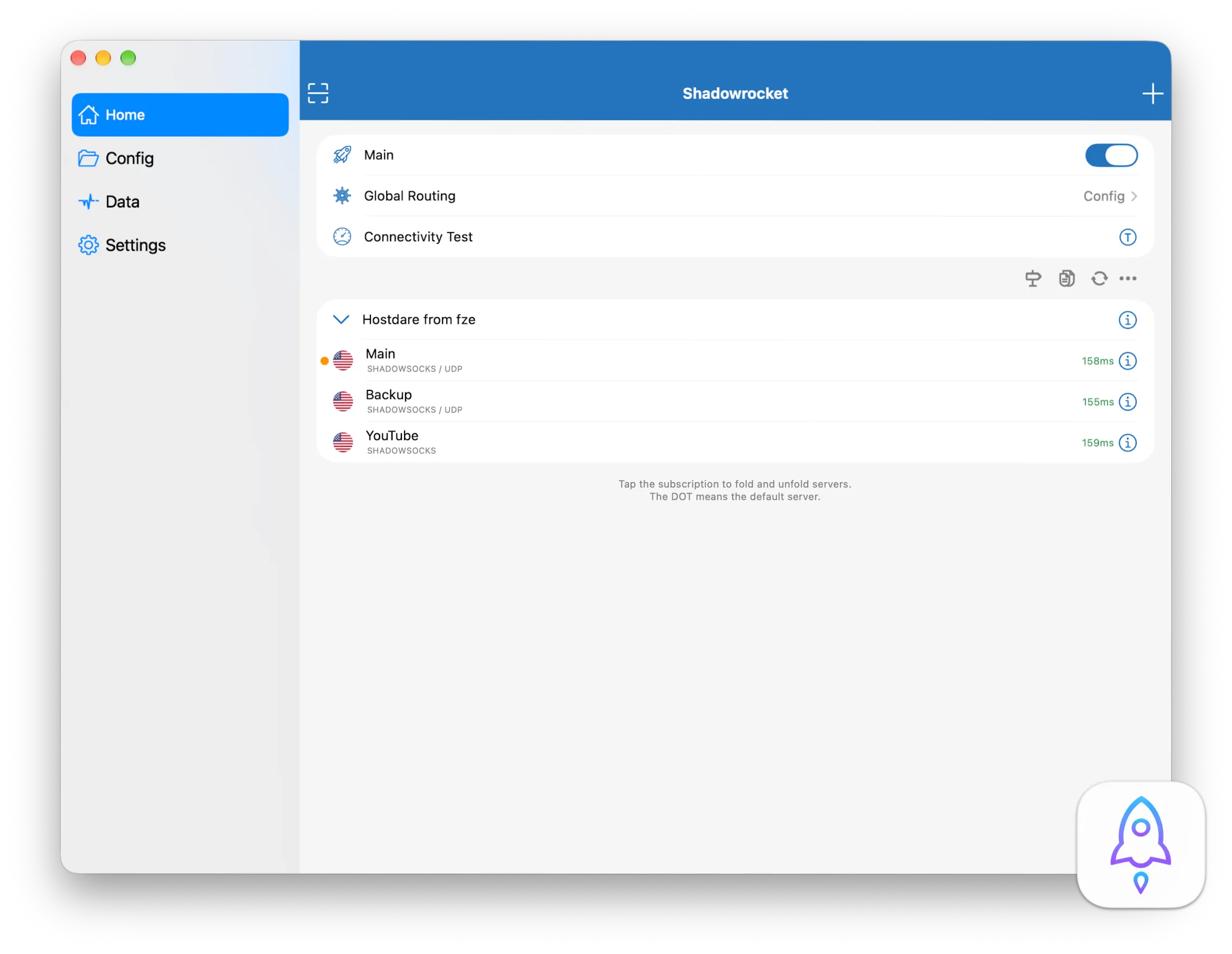
Task: Toggle the Main connection switch
Action: coord(1111,155)
